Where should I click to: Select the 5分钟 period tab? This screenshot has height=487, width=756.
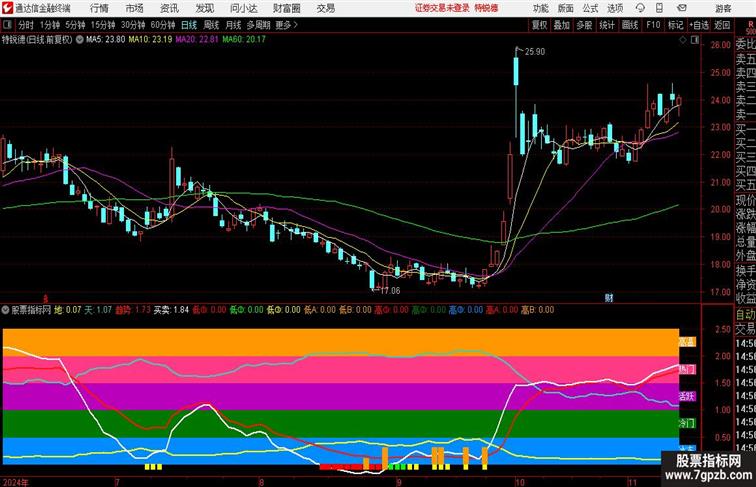pos(75,25)
